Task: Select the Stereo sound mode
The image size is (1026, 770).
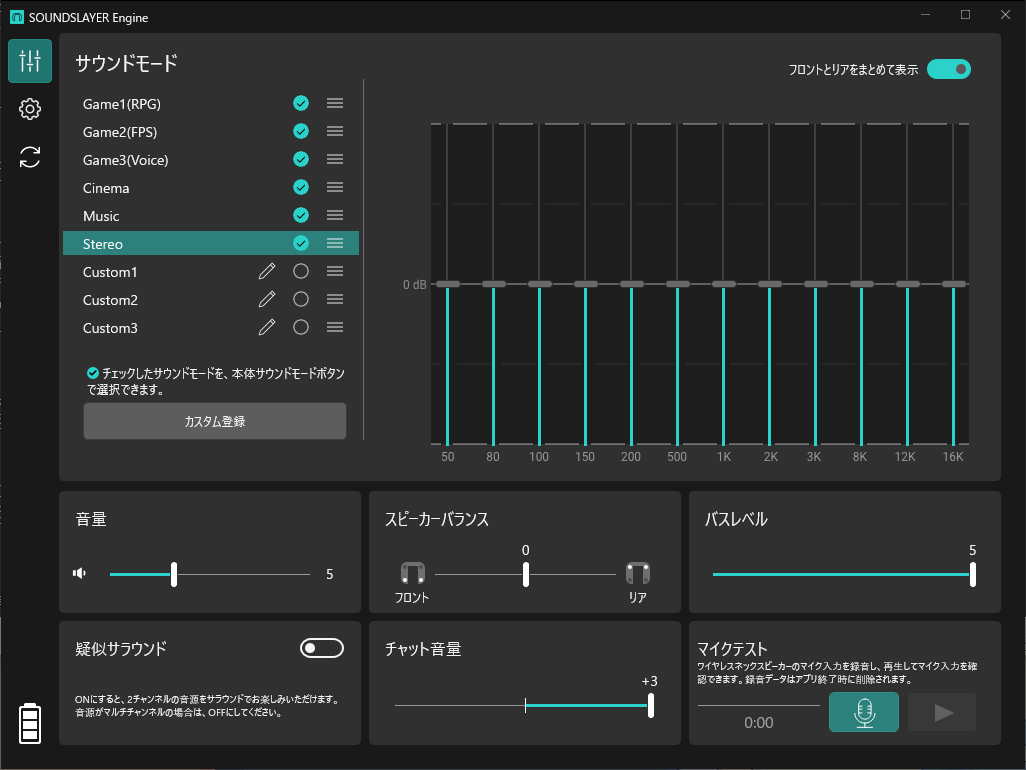Action: (x=211, y=243)
